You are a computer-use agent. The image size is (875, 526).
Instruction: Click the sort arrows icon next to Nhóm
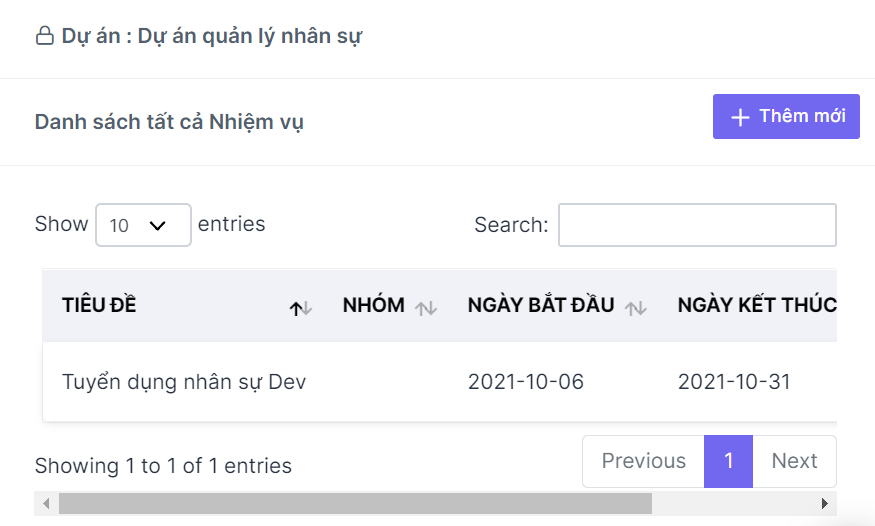coord(426,308)
